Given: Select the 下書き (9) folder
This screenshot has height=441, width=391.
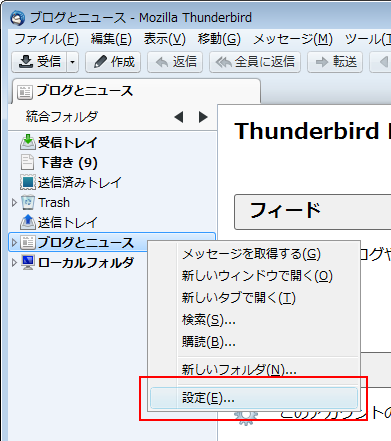Looking at the screenshot, I should (68, 162).
